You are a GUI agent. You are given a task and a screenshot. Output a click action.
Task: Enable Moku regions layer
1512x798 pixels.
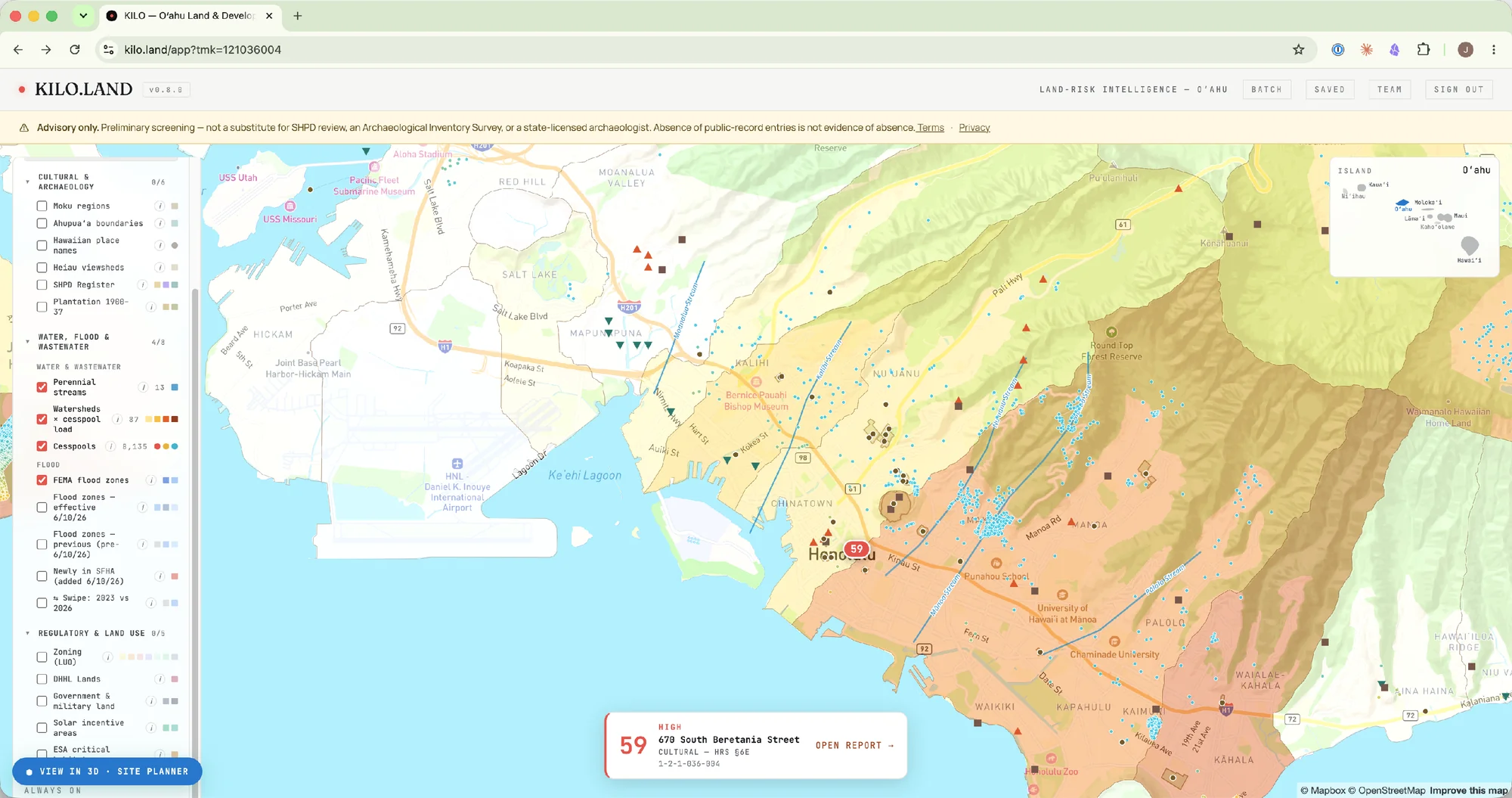[x=42, y=206]
